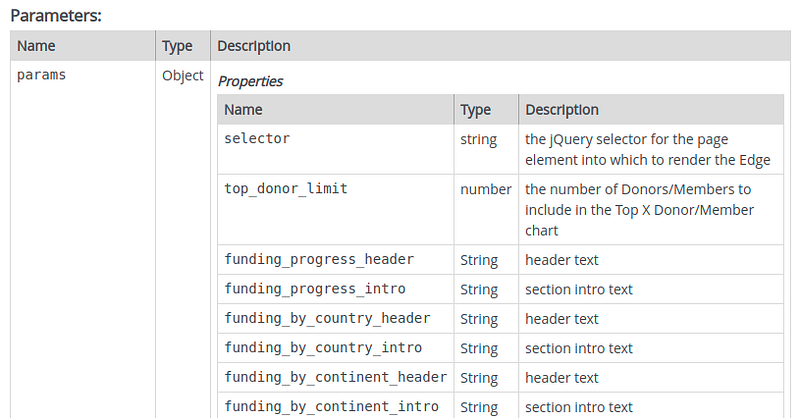Click the 'funding_by_country_header' property name
The width and height of the screenshot is (800, 418).
(x=327, y=319)
